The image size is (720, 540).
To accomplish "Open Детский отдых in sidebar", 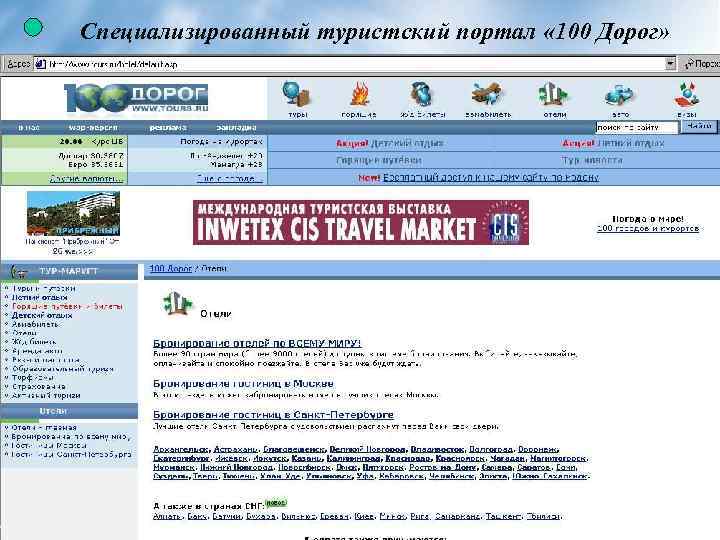I will [x=42, y=315].
